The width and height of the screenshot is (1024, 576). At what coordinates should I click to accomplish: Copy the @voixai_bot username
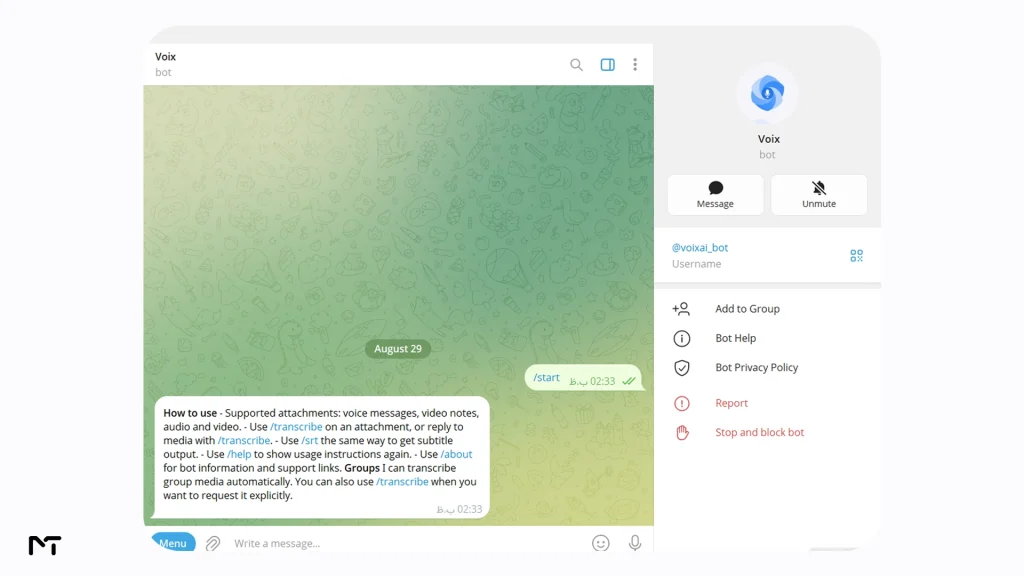point(699,248)
